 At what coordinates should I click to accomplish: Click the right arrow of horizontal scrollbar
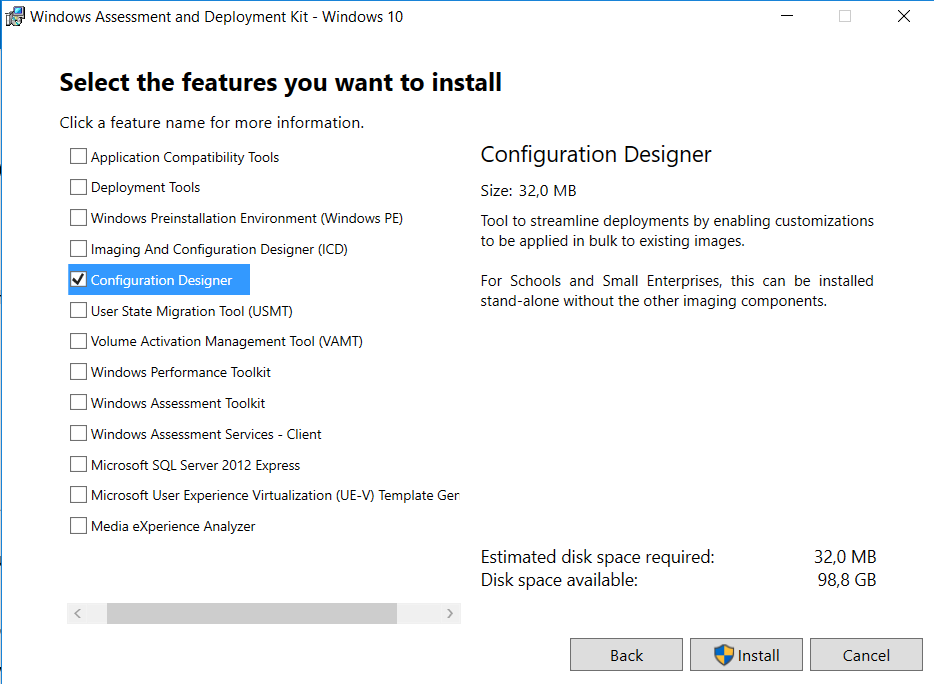point(448,612)
